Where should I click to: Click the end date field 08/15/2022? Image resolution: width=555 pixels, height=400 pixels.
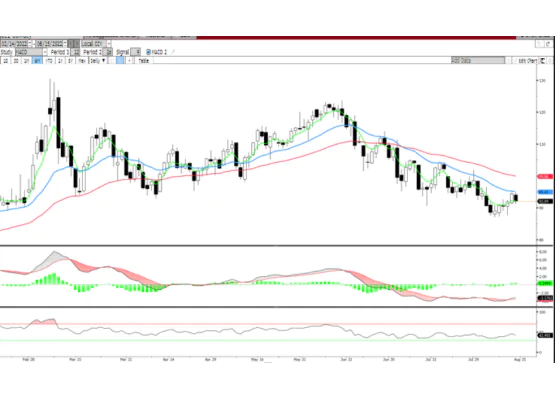50,44
